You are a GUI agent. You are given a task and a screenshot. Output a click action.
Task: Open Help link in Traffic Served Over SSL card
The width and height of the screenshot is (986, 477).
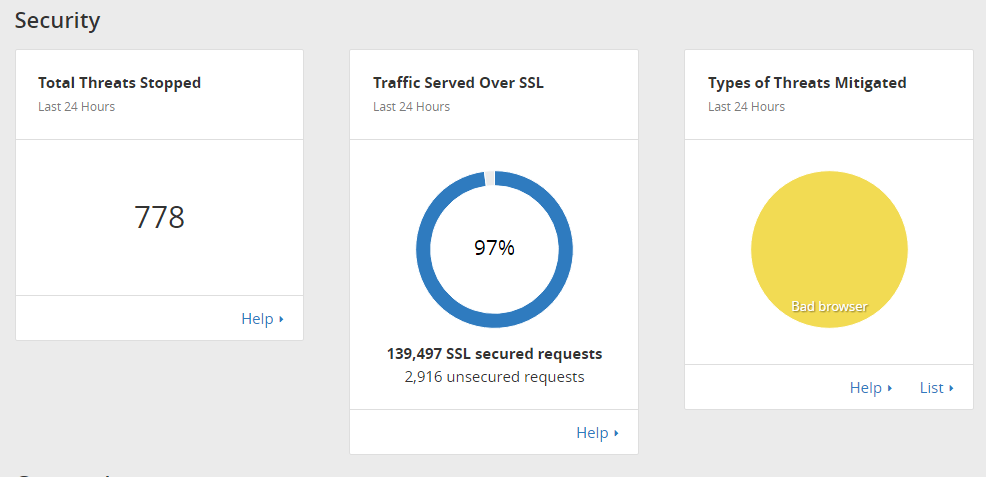click(592, 433)
